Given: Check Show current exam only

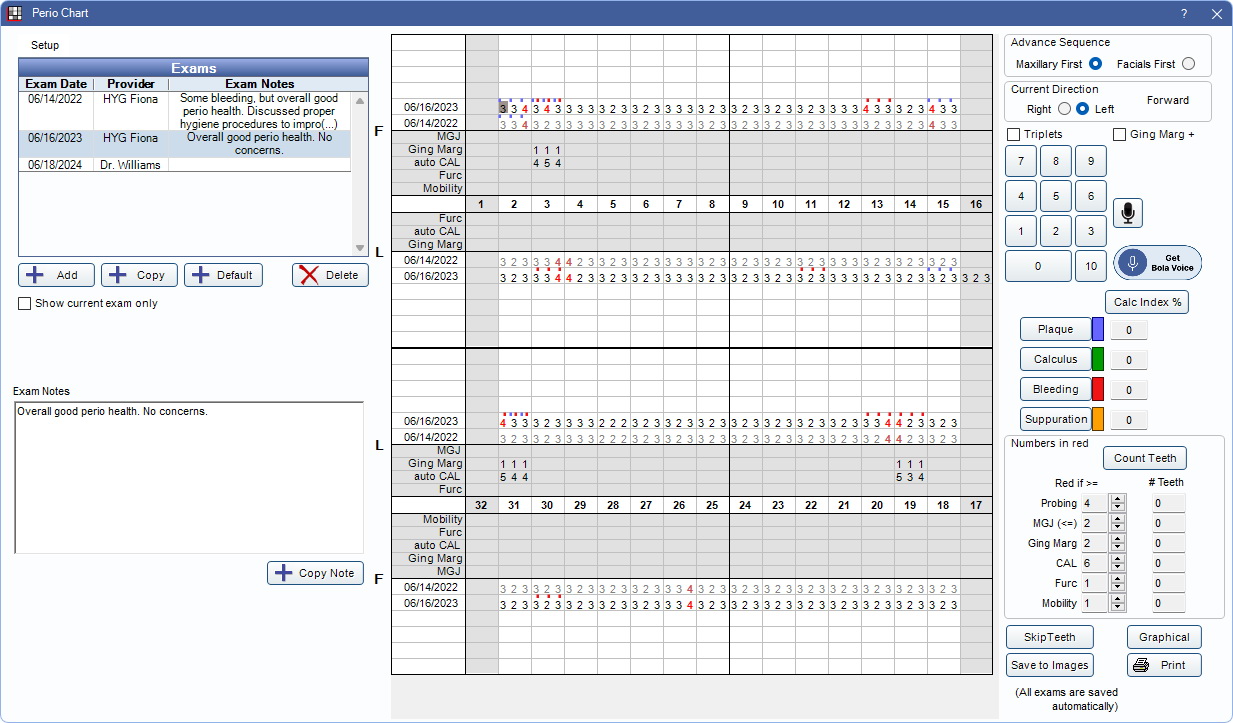Looking at the screenshot, I should tap(25, 303).
